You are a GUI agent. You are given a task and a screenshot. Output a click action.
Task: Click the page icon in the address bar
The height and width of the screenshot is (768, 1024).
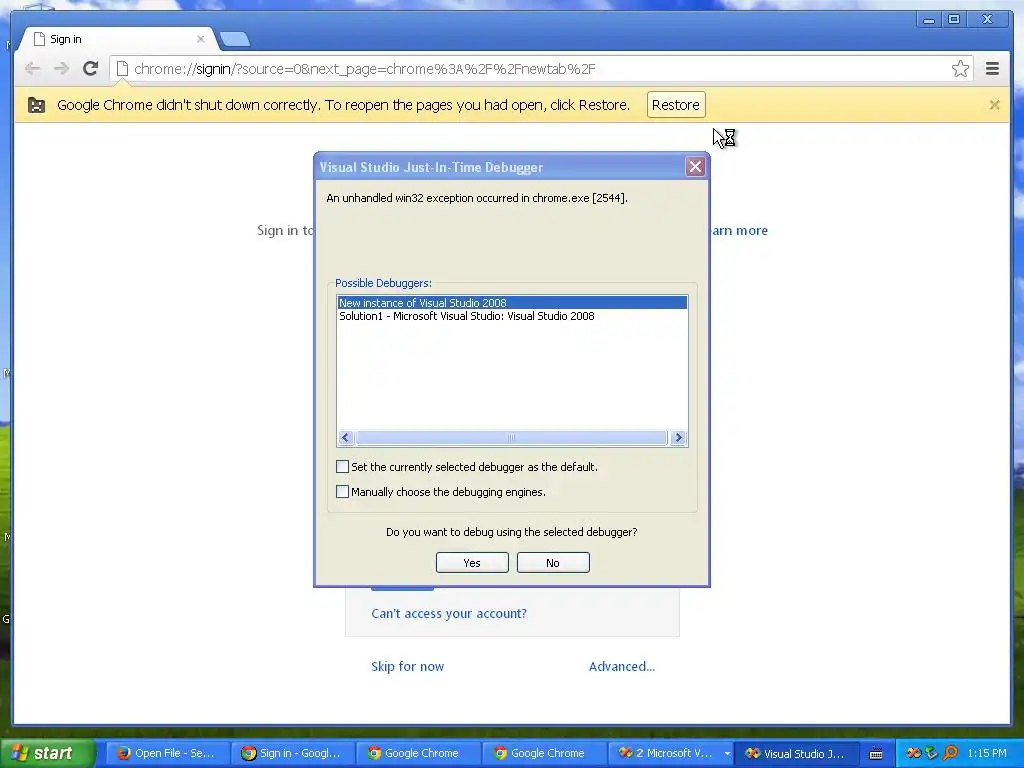122,69
